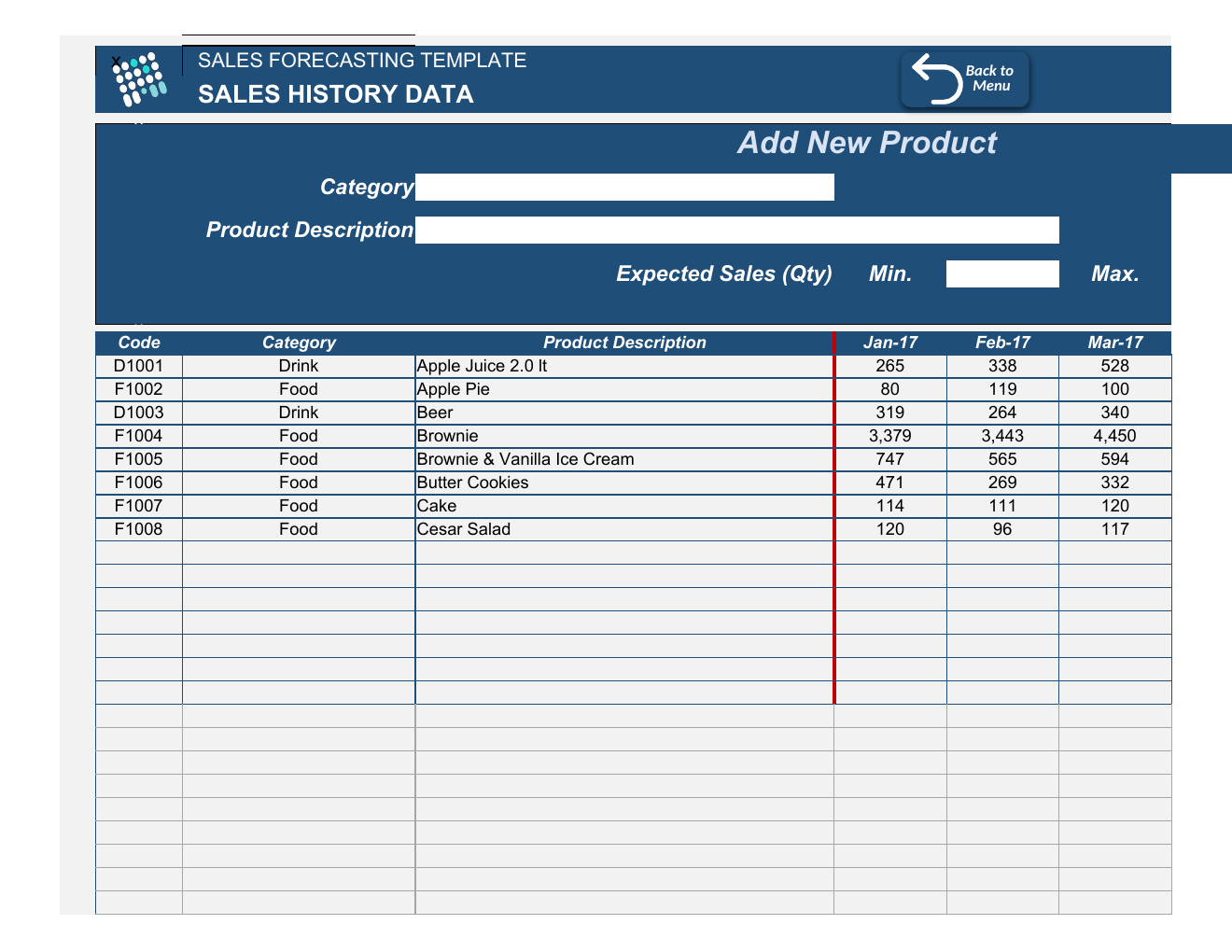Select code cell F1006
This screenshot has width=1232, height=952.
pyautogui.click(x=139, y=483)
